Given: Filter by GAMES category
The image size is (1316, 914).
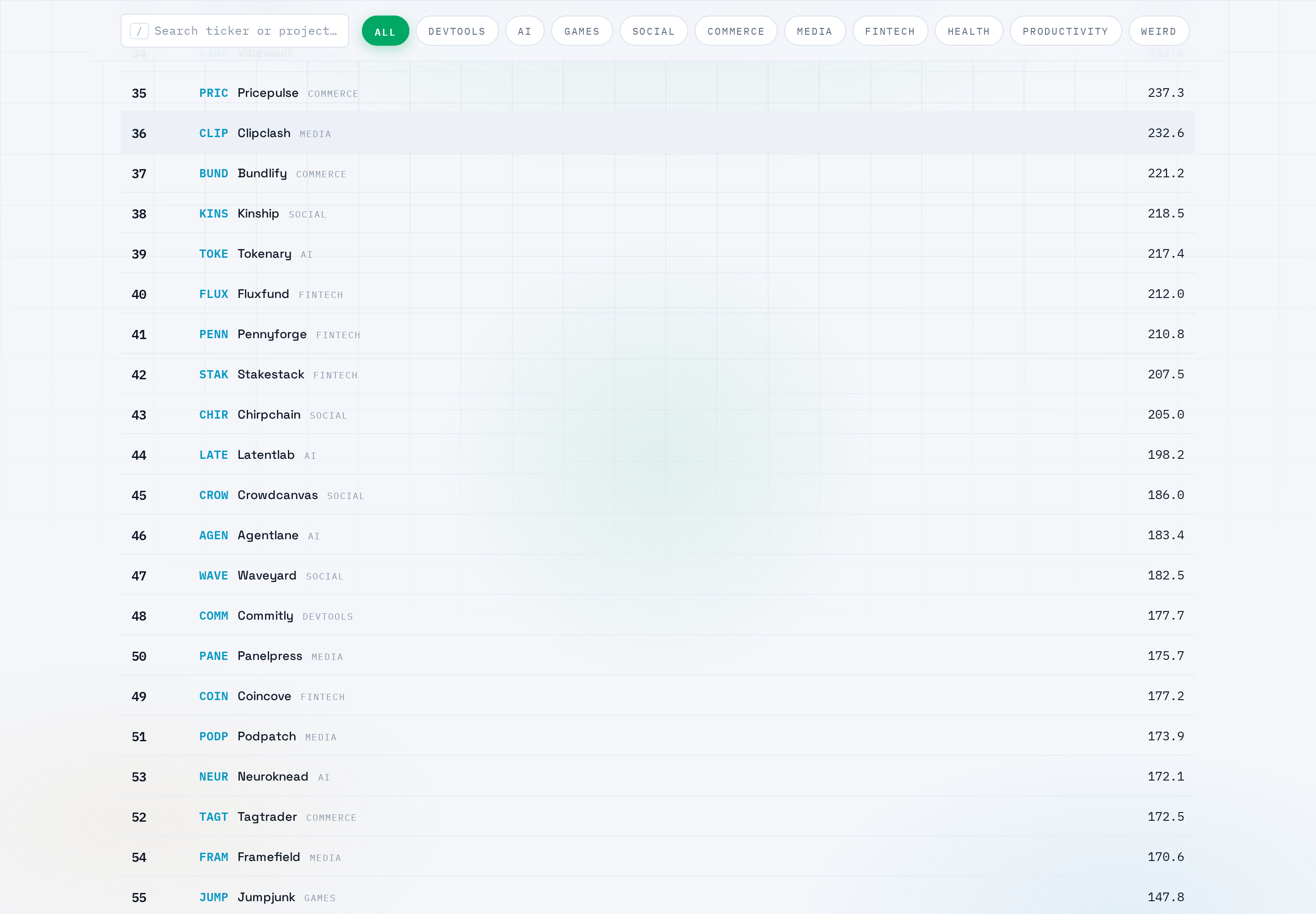Looking at the screenshot, I should click(582, 31).
